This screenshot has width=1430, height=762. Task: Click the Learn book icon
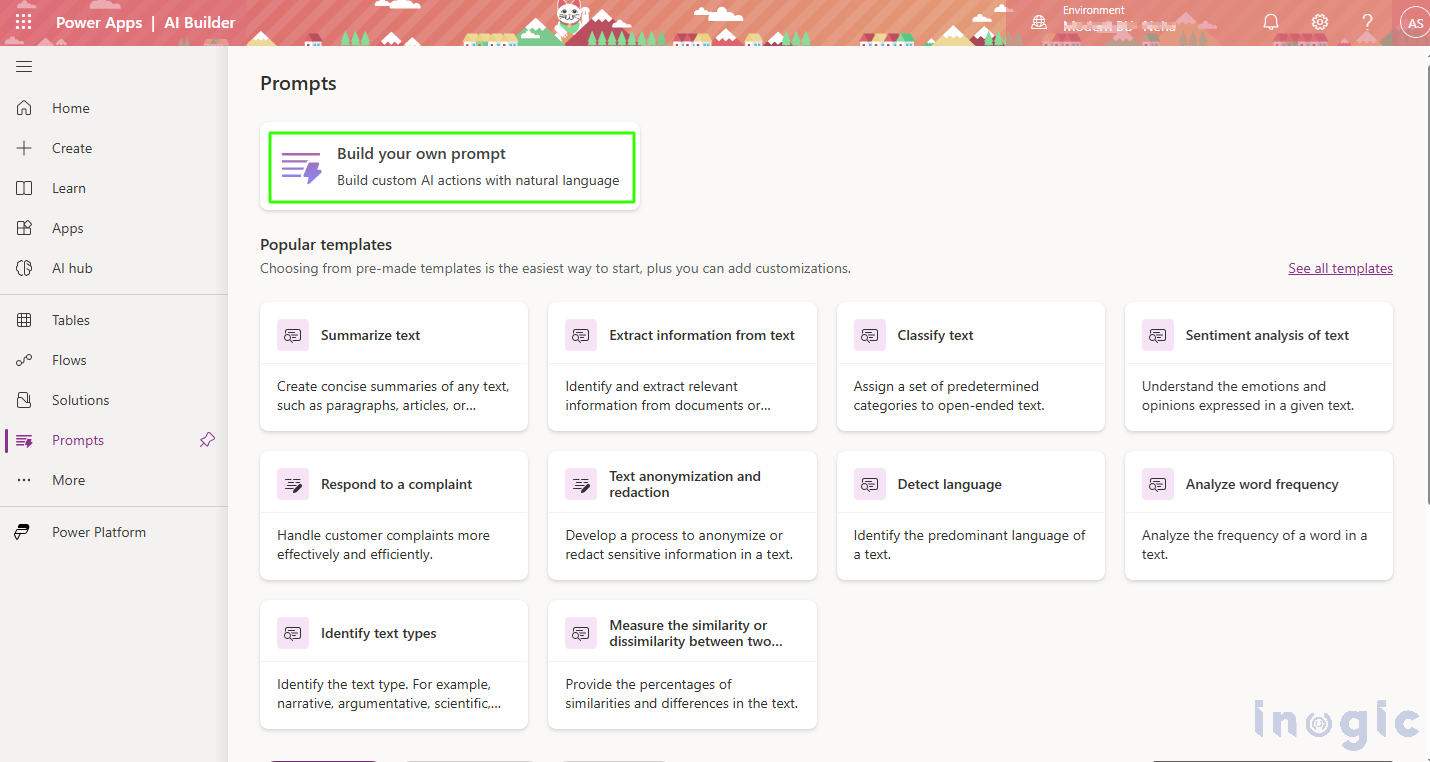[x=24, y=188]
